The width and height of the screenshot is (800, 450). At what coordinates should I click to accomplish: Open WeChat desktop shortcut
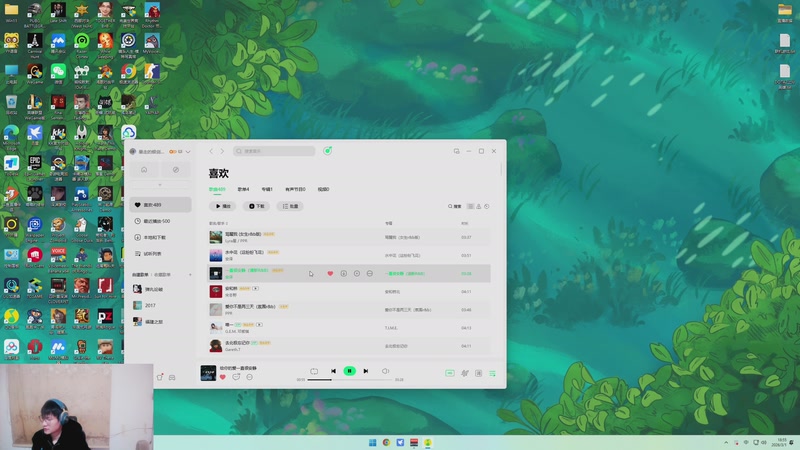point(58,73)
